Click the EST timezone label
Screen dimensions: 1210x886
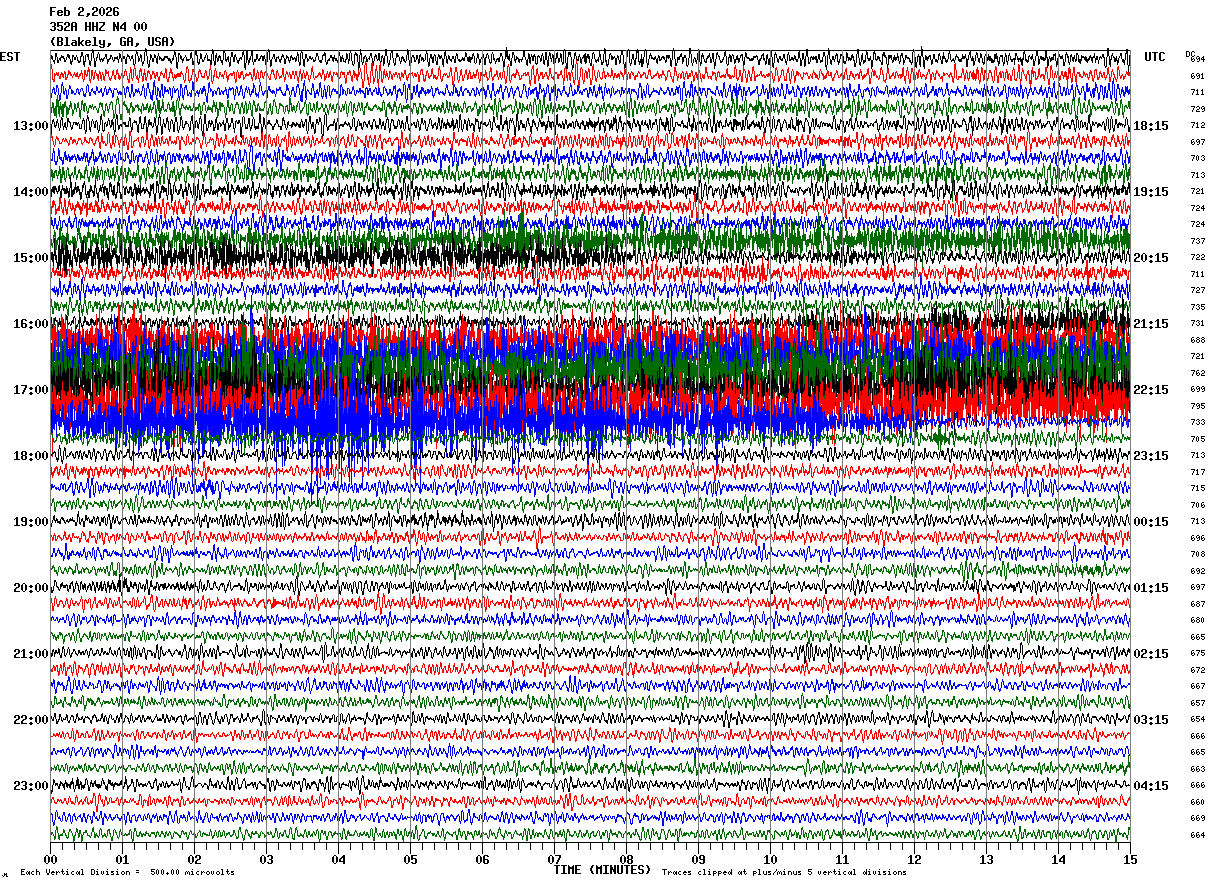10,57
